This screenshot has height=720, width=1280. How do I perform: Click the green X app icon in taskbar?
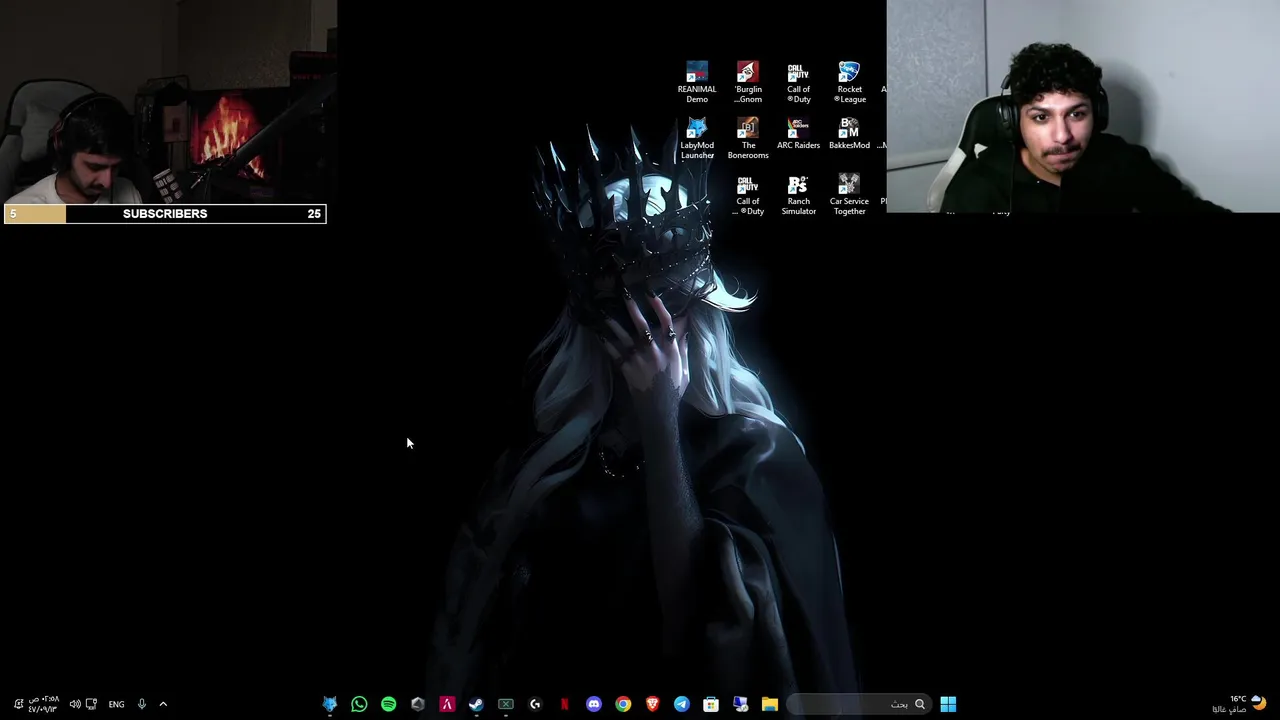point(506,704)
